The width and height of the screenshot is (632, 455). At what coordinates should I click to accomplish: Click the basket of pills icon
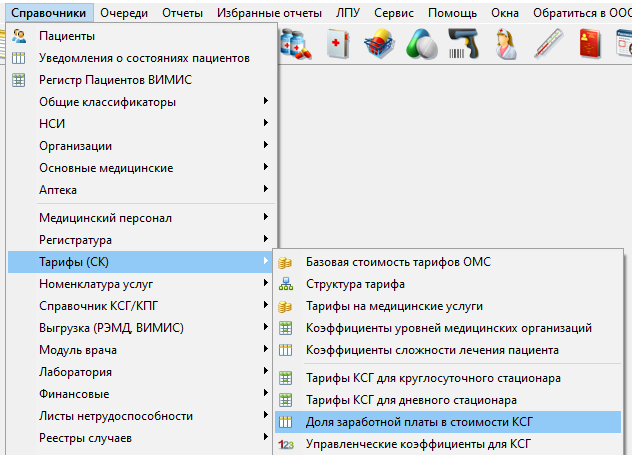click(379, 47)
